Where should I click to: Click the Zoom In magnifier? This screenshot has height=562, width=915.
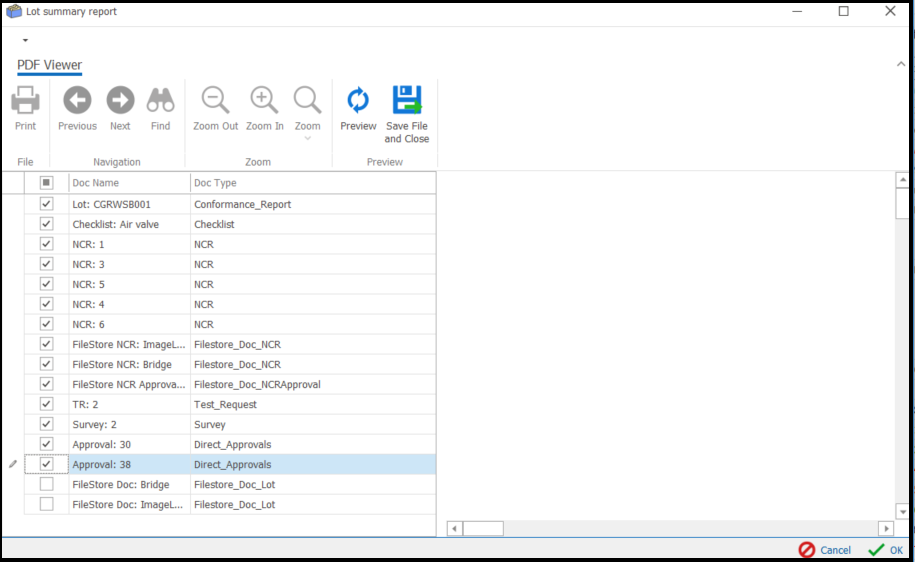coord(264,101)
